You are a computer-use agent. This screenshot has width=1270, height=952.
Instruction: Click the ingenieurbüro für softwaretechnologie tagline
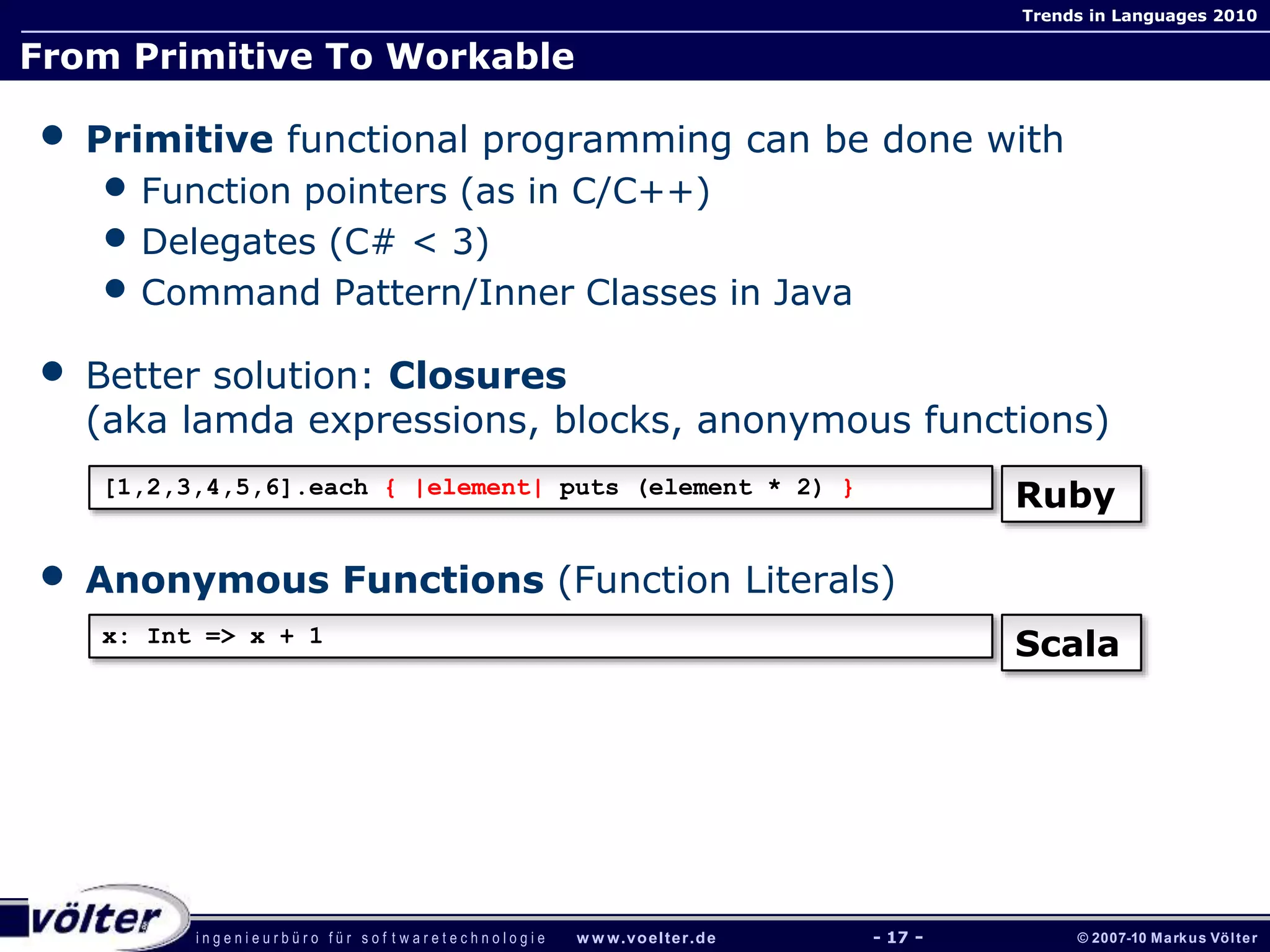370,938
